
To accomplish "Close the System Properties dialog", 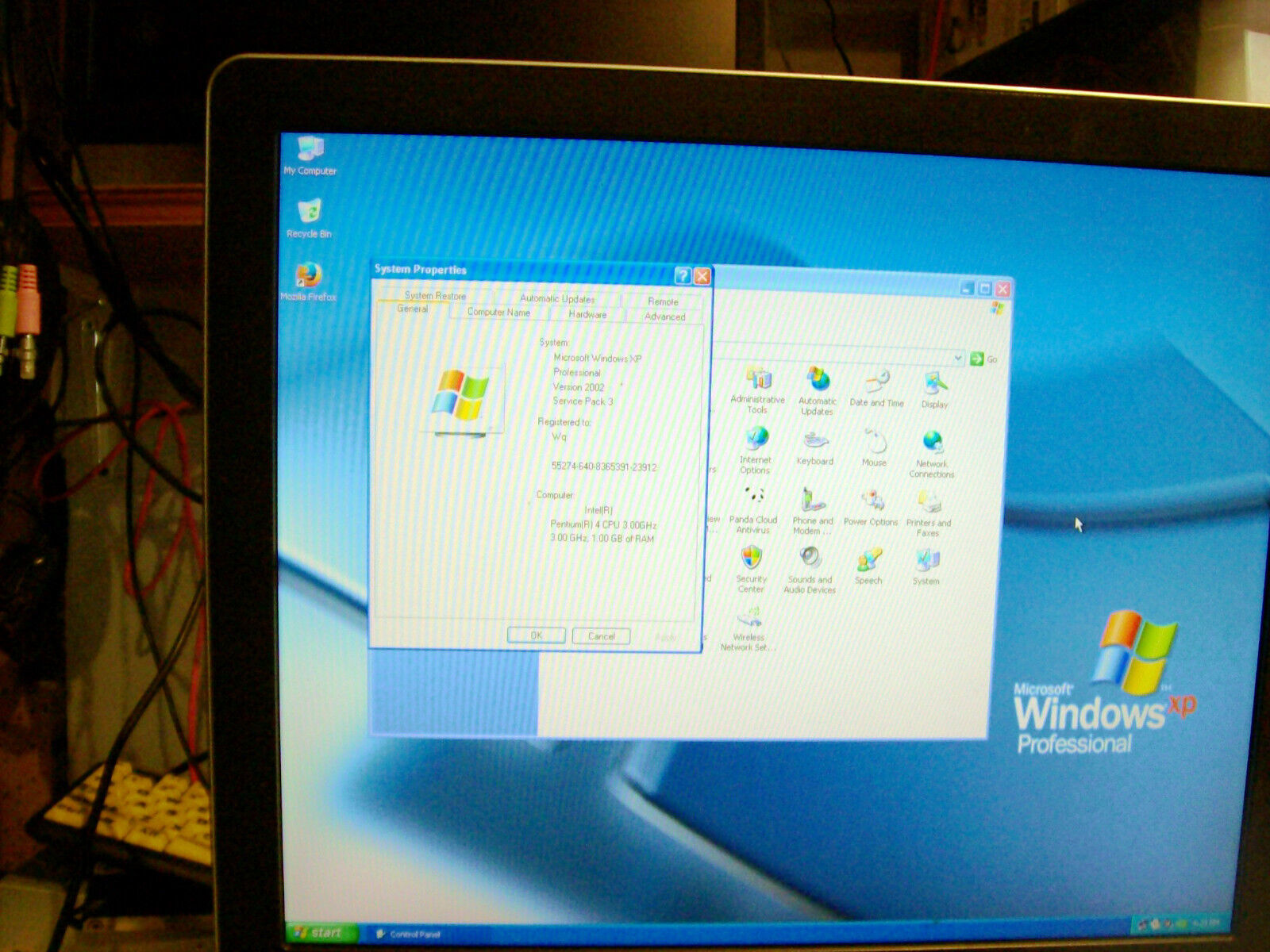I will click(x=702, y=276).
